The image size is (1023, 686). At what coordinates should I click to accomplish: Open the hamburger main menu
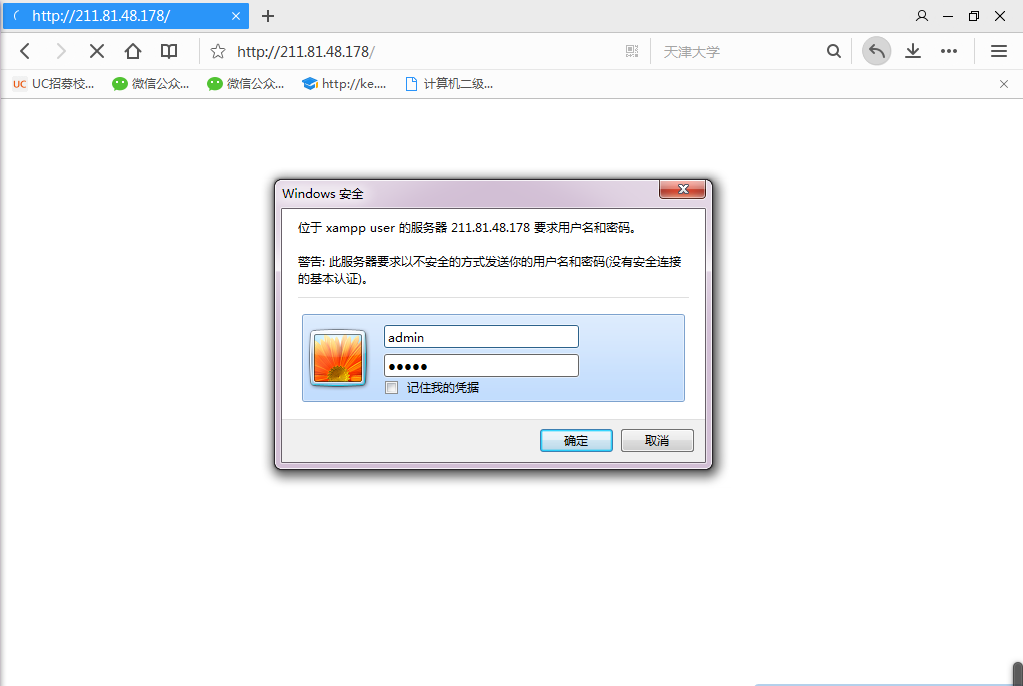point(999,51)
